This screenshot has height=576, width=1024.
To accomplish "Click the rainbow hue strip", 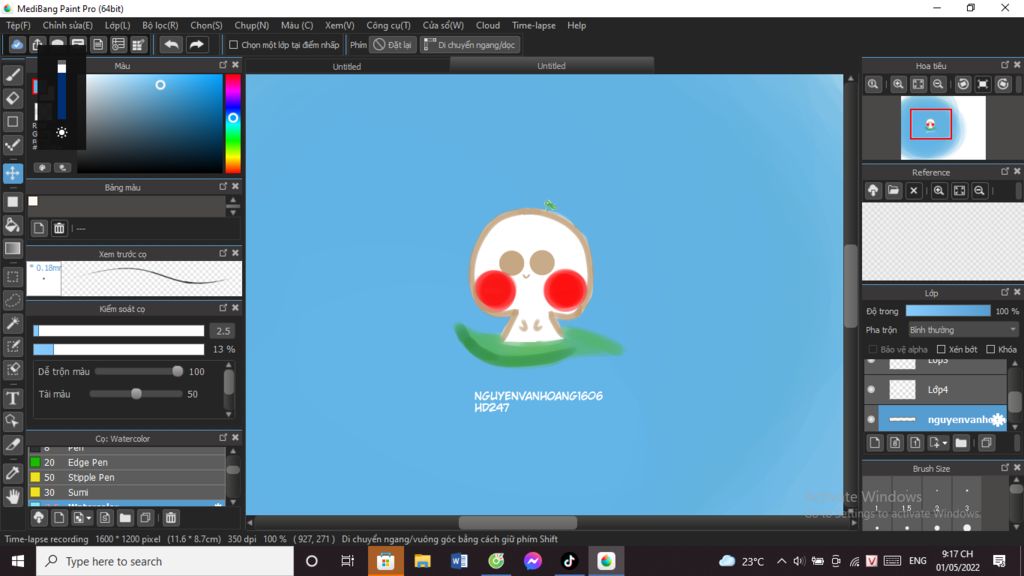I will point(232,123).
